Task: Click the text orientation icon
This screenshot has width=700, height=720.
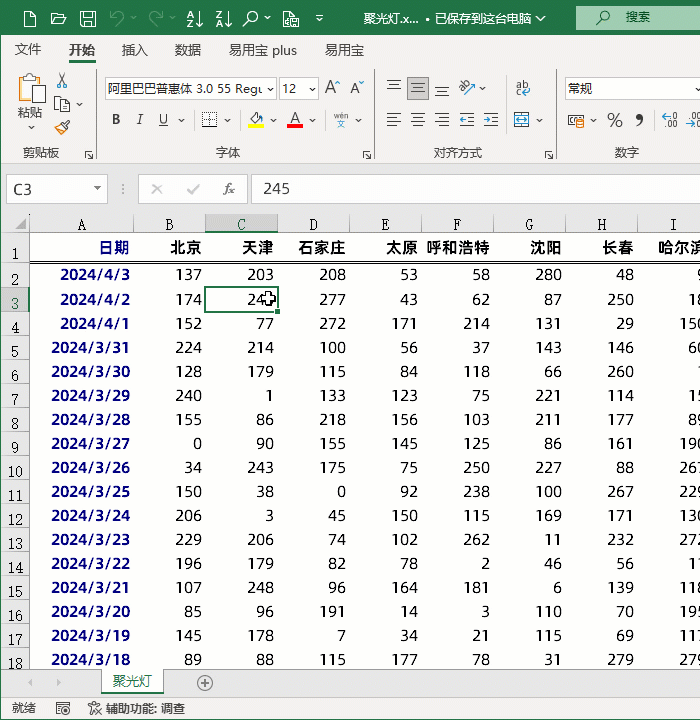Action: [468, 87]
